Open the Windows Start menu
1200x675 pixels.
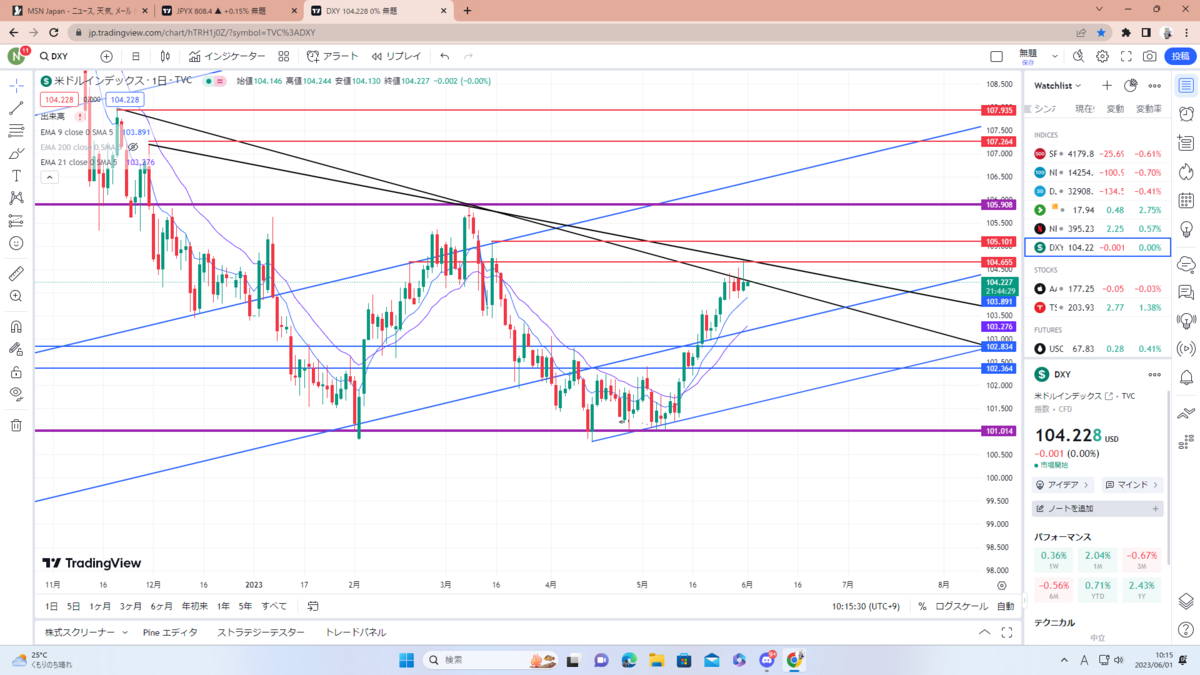point(407,660)
